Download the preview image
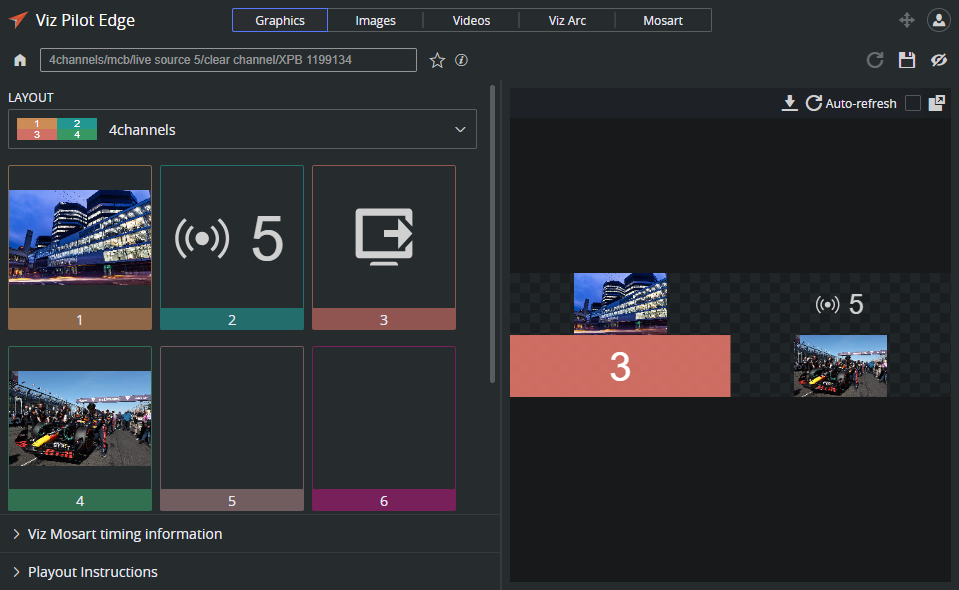The image size is (959, 590). (790, 103)
